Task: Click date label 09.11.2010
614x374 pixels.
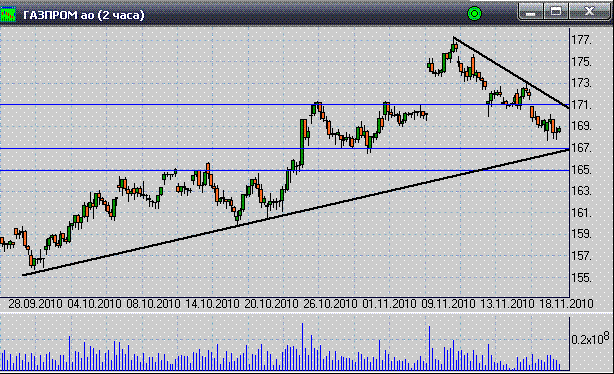Action: (448, 304)
